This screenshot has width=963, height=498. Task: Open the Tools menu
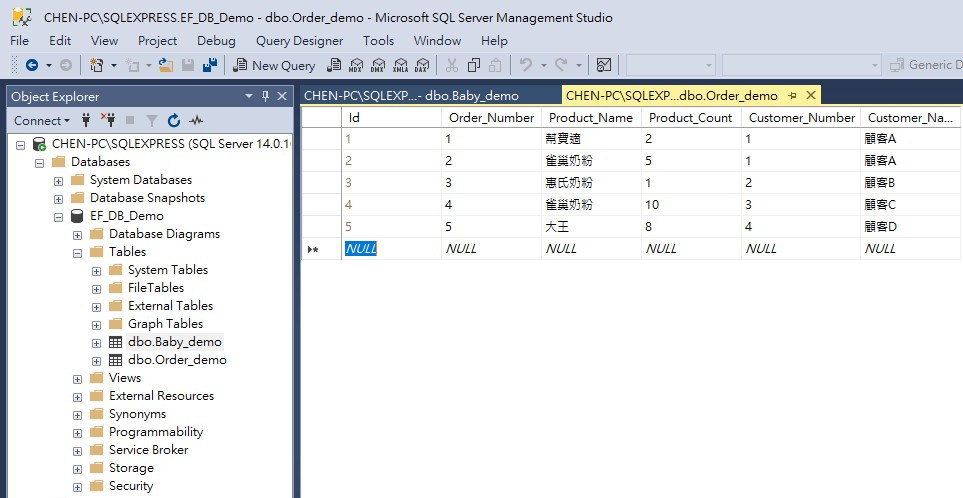tap(378, 41)
